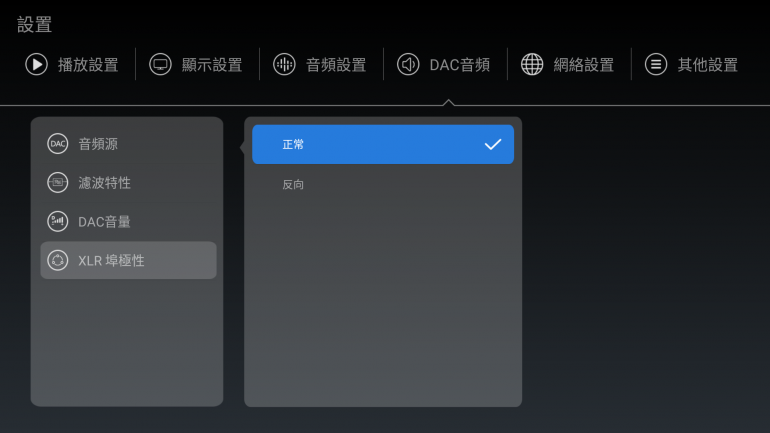Click the checkmark on the 正常 row
Image resolution: width=770 pixels, height=433 pixels.
(x=493, y=144)
